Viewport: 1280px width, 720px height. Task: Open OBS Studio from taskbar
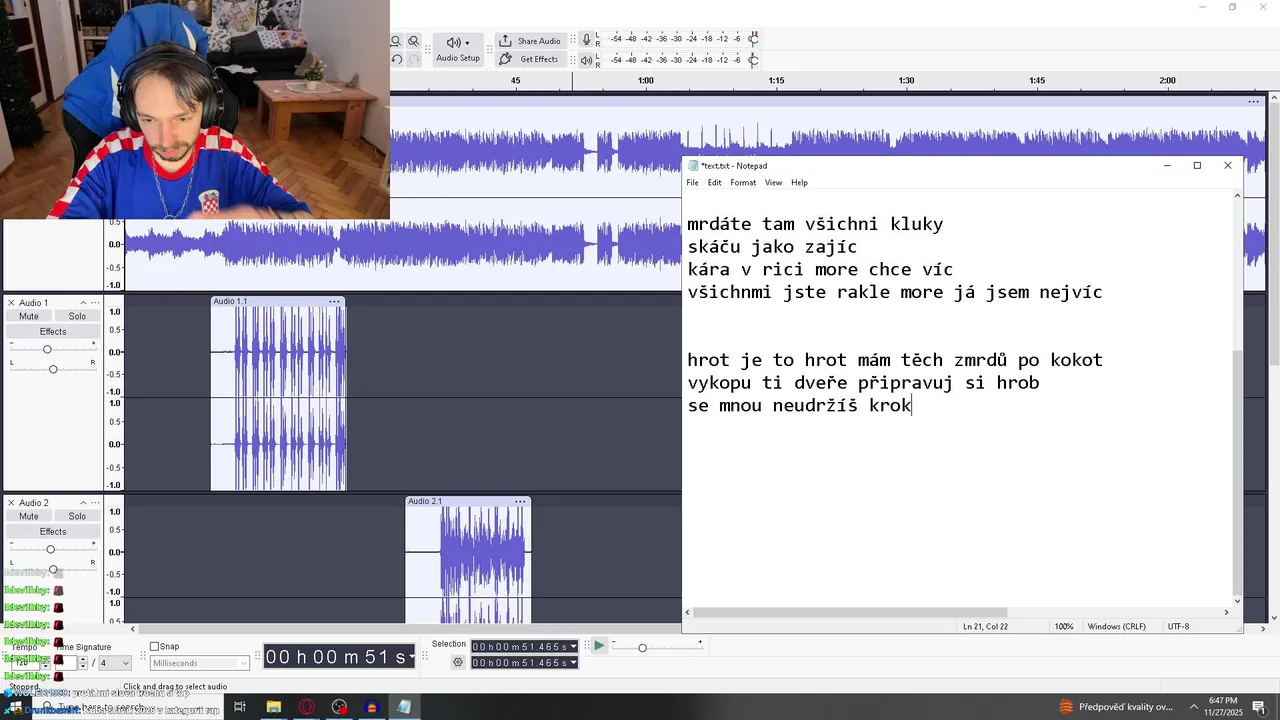point(339,707)
